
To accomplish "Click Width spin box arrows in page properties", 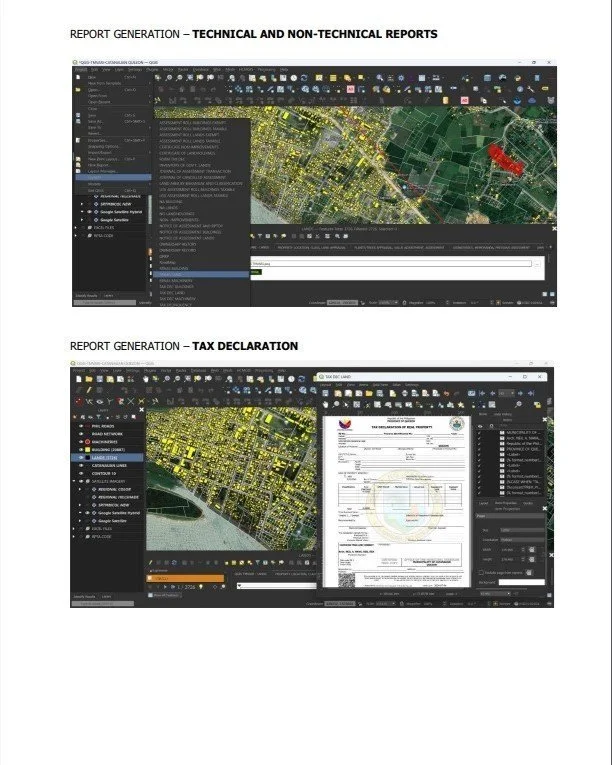I will (523, 549).
